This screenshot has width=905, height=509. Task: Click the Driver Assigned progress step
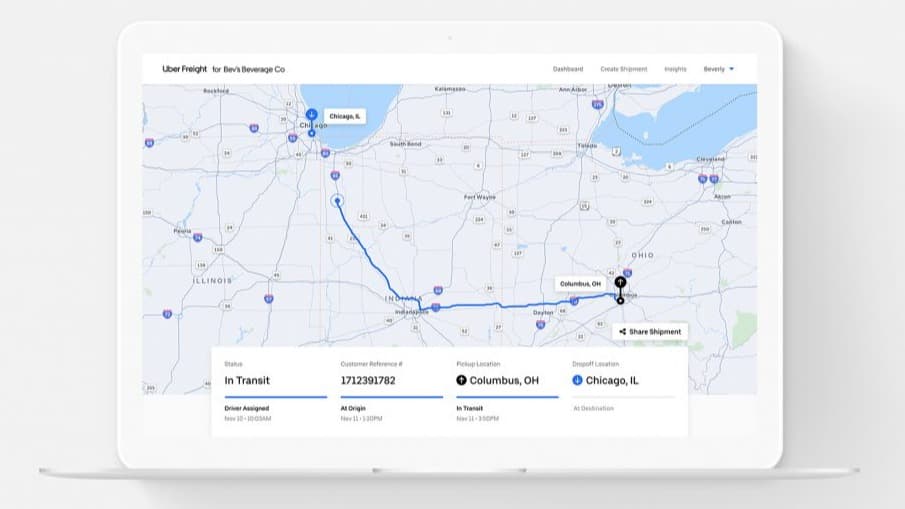point(245,408)
